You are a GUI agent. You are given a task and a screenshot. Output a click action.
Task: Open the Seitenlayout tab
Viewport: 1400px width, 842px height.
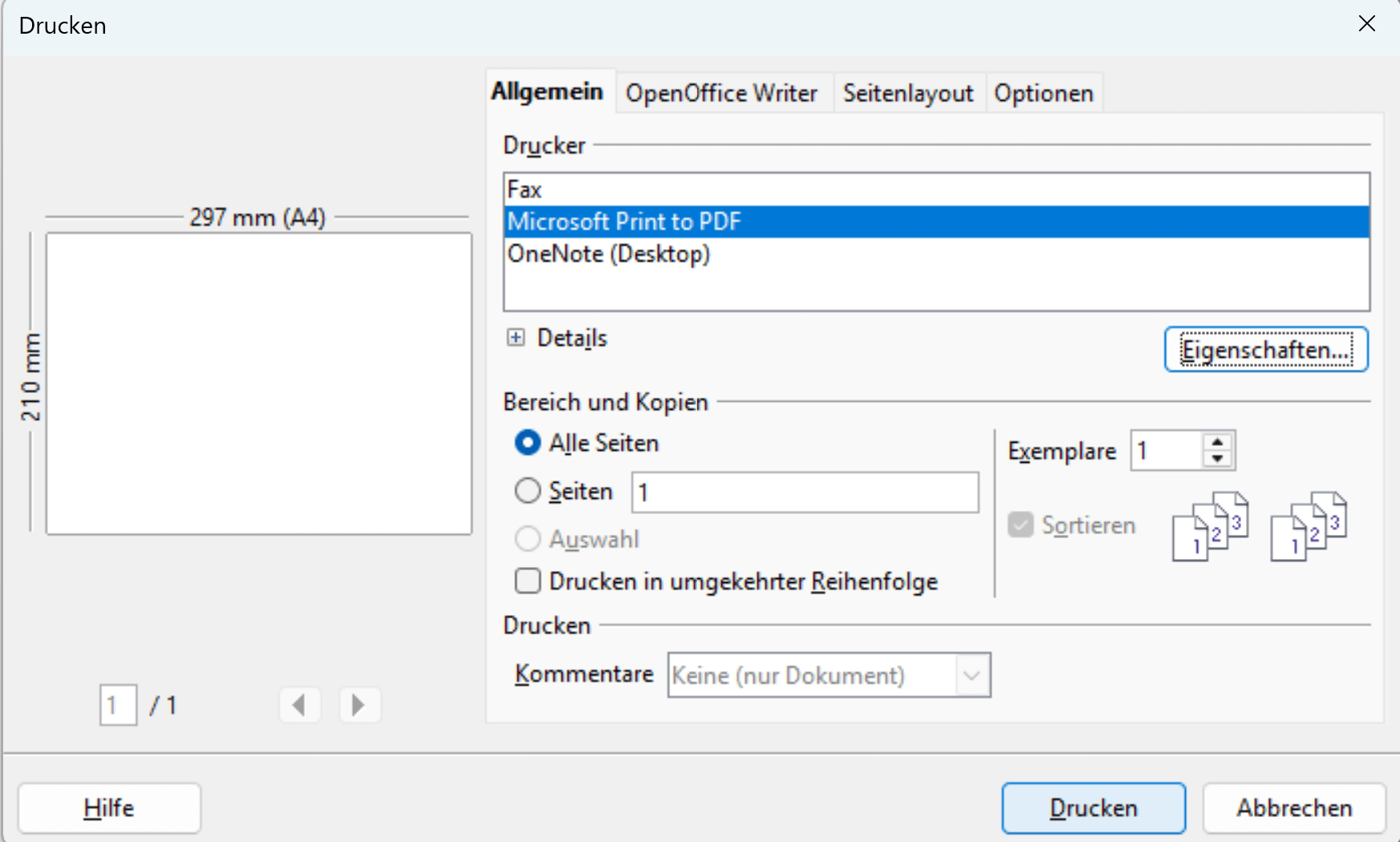[x=908, y=93]
